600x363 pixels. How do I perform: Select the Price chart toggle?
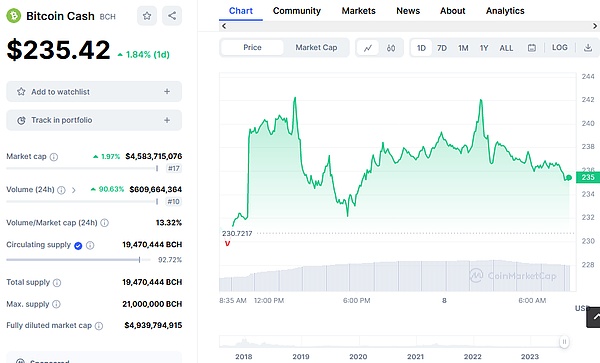click(252, 47)
